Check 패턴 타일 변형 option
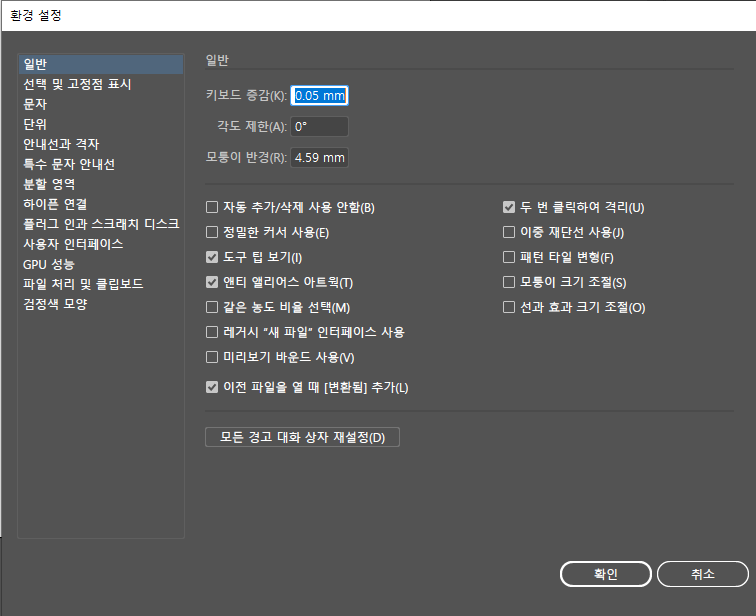The height and width of the screenshot is (616, 756). 509,257
